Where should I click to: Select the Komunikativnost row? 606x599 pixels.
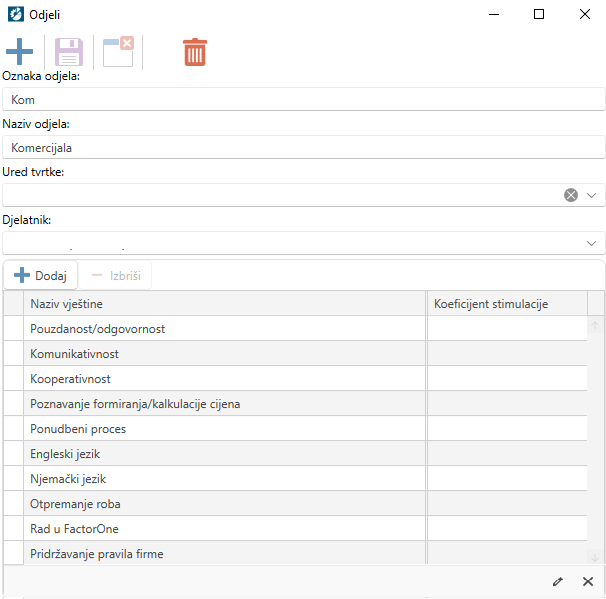[295, 354]
